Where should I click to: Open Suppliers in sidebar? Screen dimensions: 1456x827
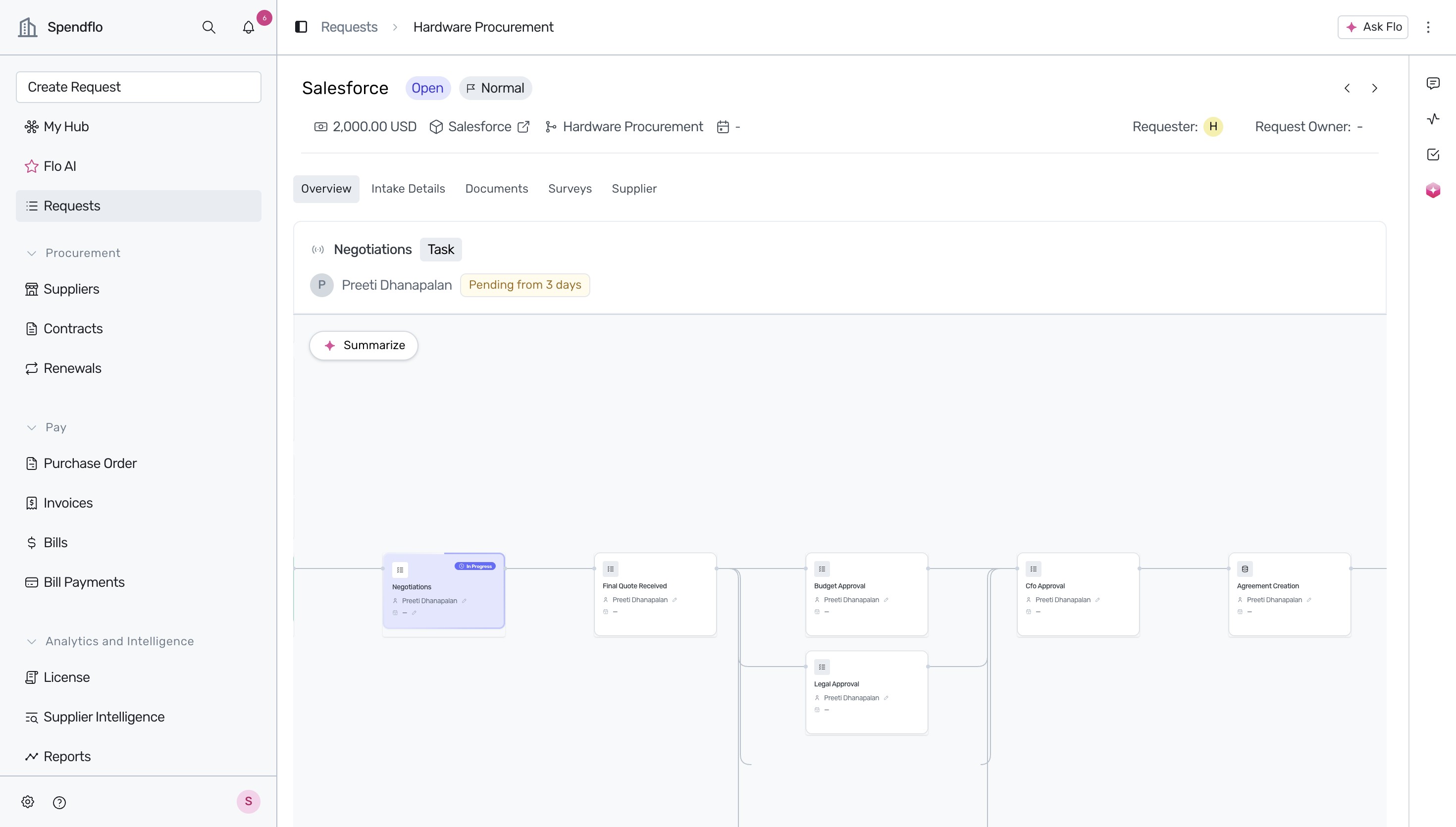pos(139,289)
